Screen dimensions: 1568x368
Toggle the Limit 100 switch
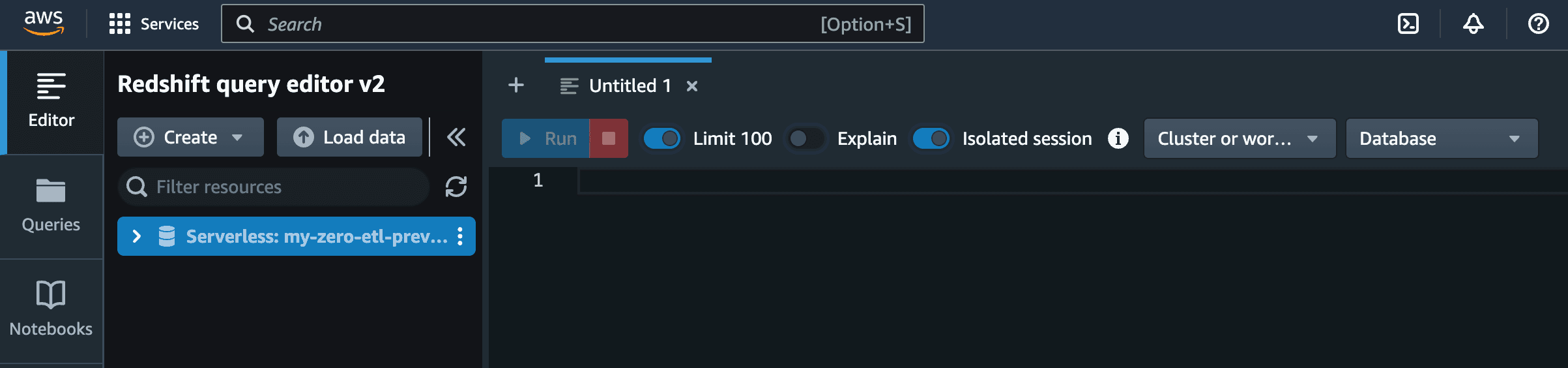(x=662, y=138)
